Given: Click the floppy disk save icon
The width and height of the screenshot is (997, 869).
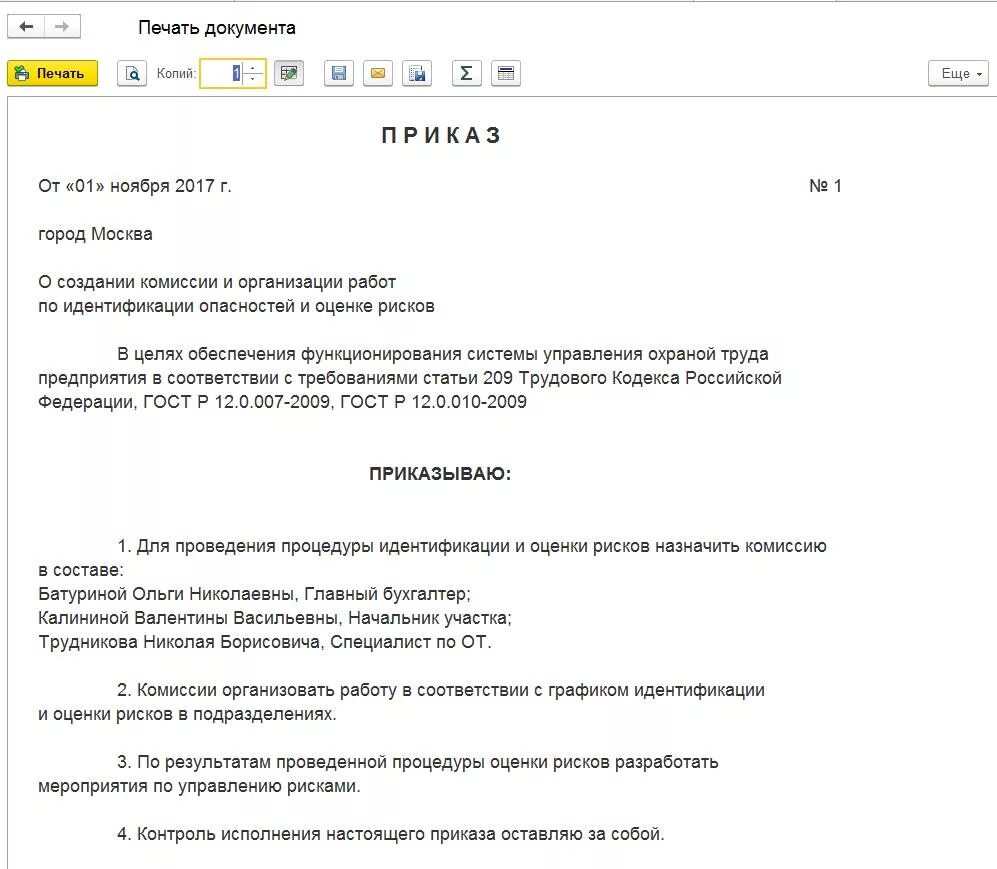Looking at the screenshot, I should (339, 73).
